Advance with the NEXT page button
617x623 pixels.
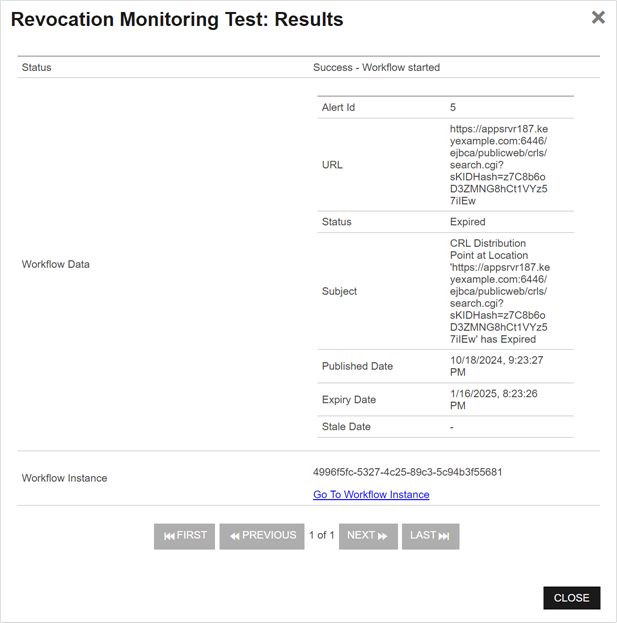point(368,536)
